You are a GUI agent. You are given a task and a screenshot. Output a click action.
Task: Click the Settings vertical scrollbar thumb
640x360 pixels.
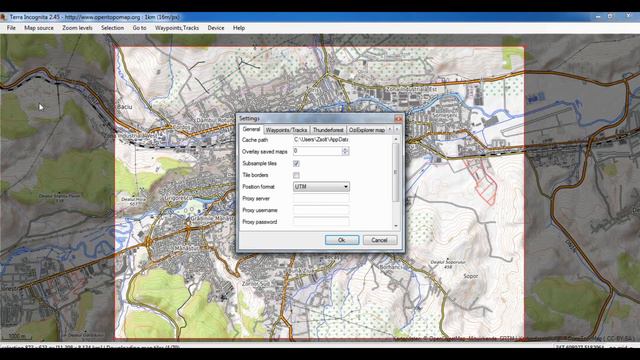click(396, 172)
